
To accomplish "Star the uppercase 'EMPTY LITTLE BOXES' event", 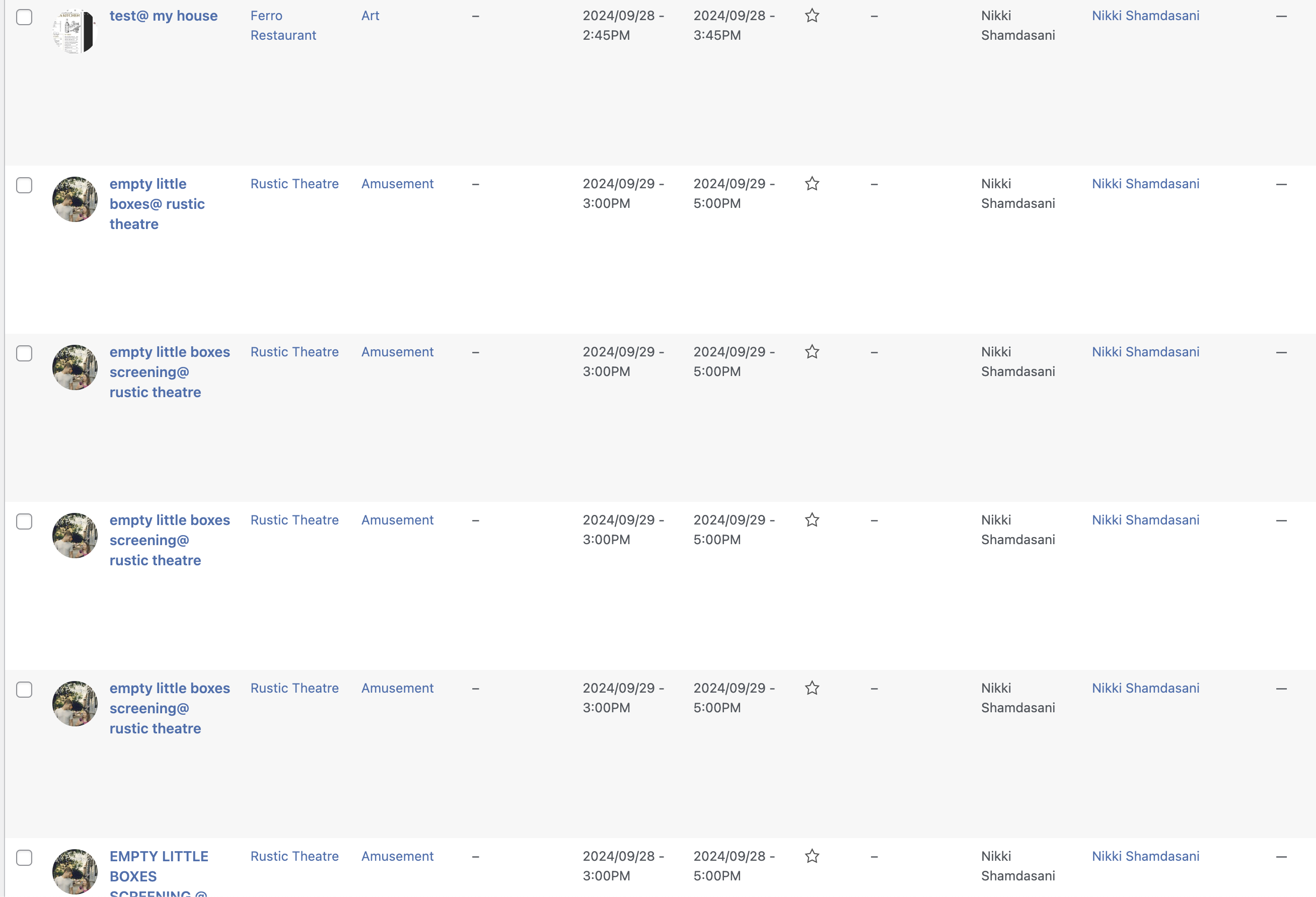I will (812, 856).
